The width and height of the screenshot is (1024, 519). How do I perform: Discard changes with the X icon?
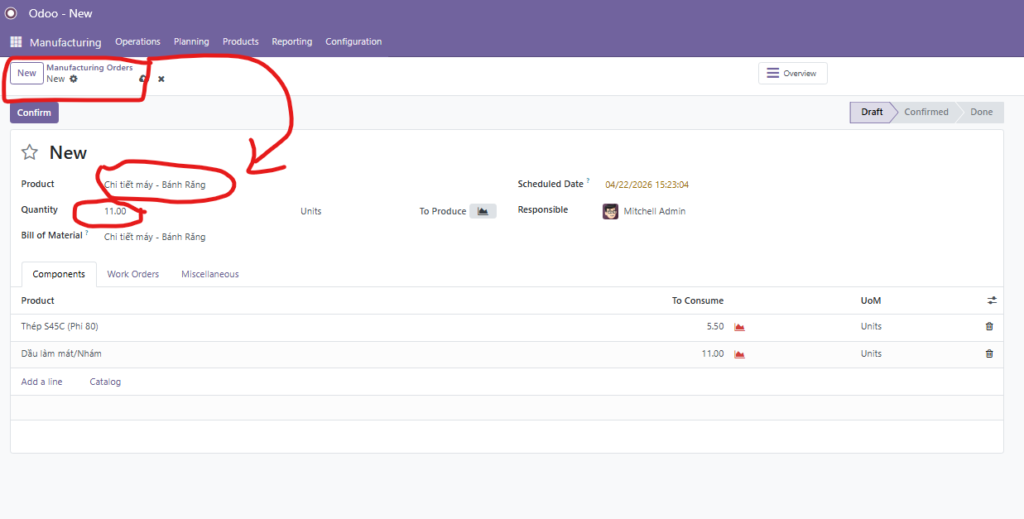pyautogui.click(x=161, y=79)
